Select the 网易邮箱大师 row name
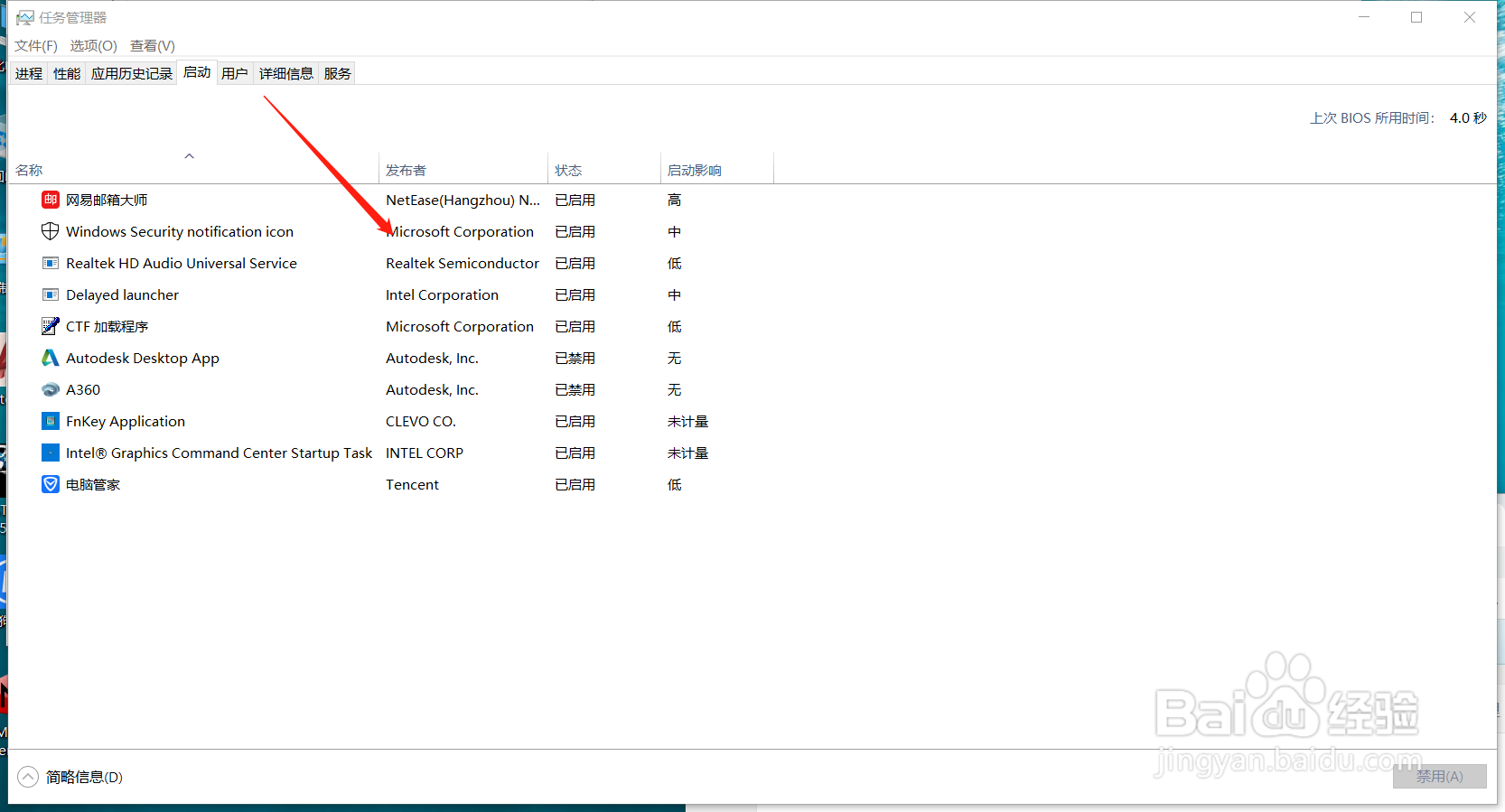This screenshot has width=1505, height=812. 107,200
